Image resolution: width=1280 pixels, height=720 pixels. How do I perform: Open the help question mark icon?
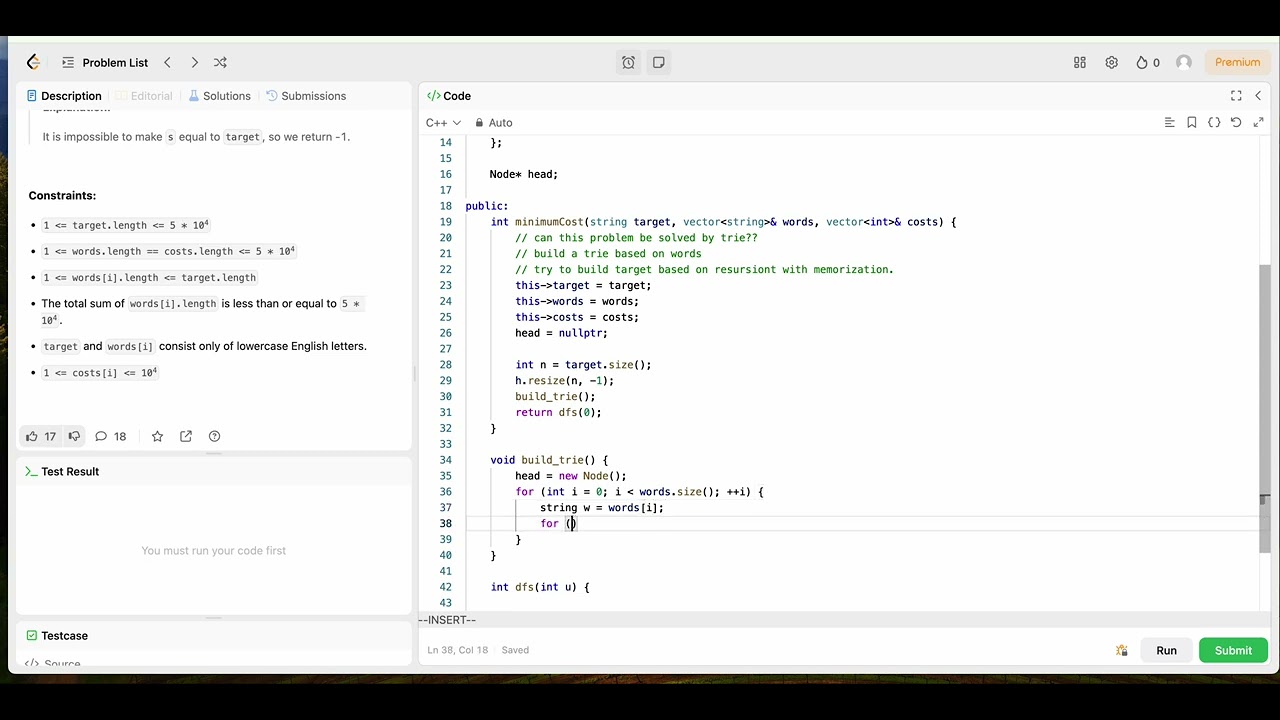click(214, 436)
